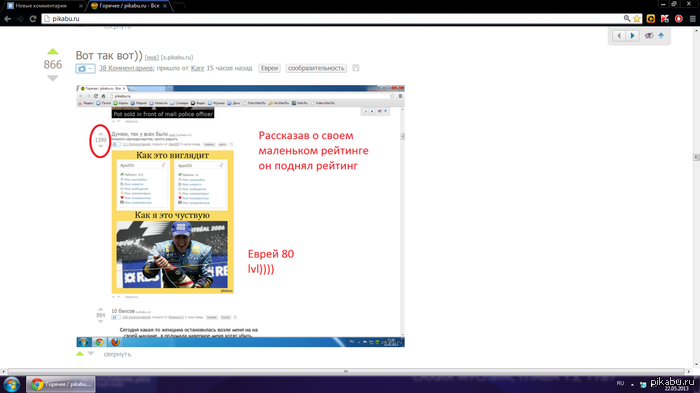Upvote using the green arrow below the image
Image resolution: width=700 pixels, height=393 pixels.
click(80, 354)
